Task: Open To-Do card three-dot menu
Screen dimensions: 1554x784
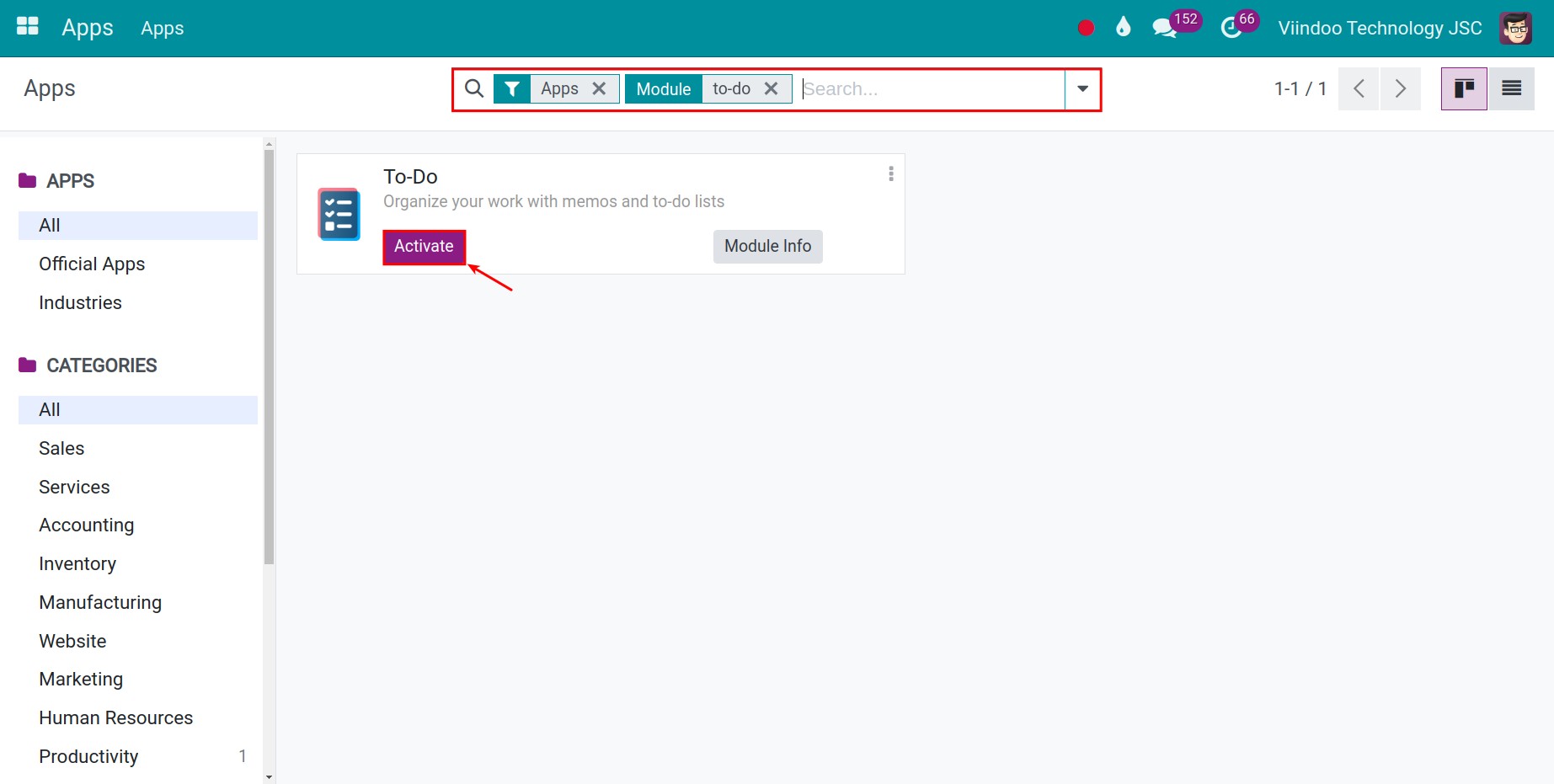Action: [x=891, y=173]
